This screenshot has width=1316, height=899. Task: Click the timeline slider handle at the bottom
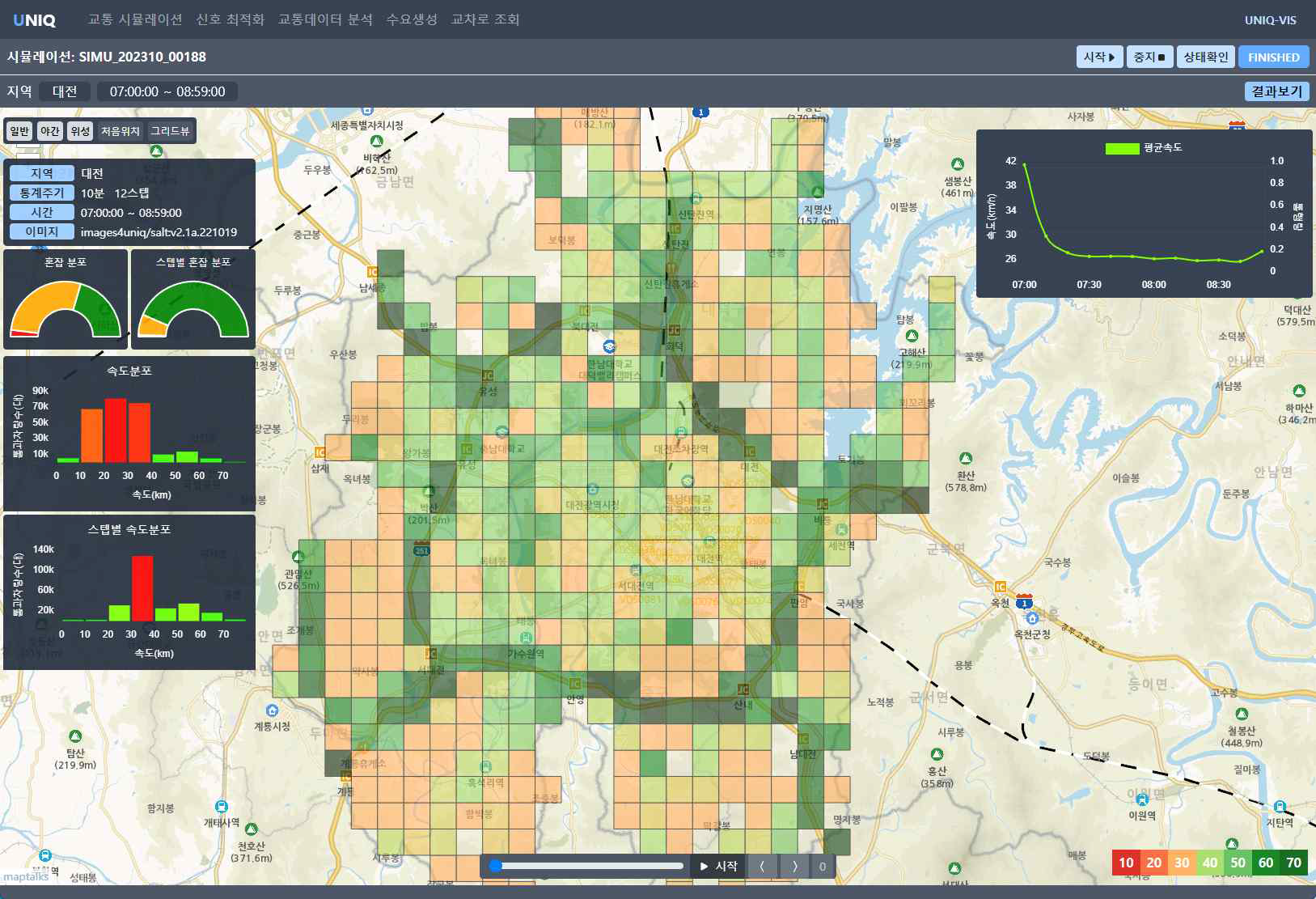pyautogui.click(x=496, y=866)
